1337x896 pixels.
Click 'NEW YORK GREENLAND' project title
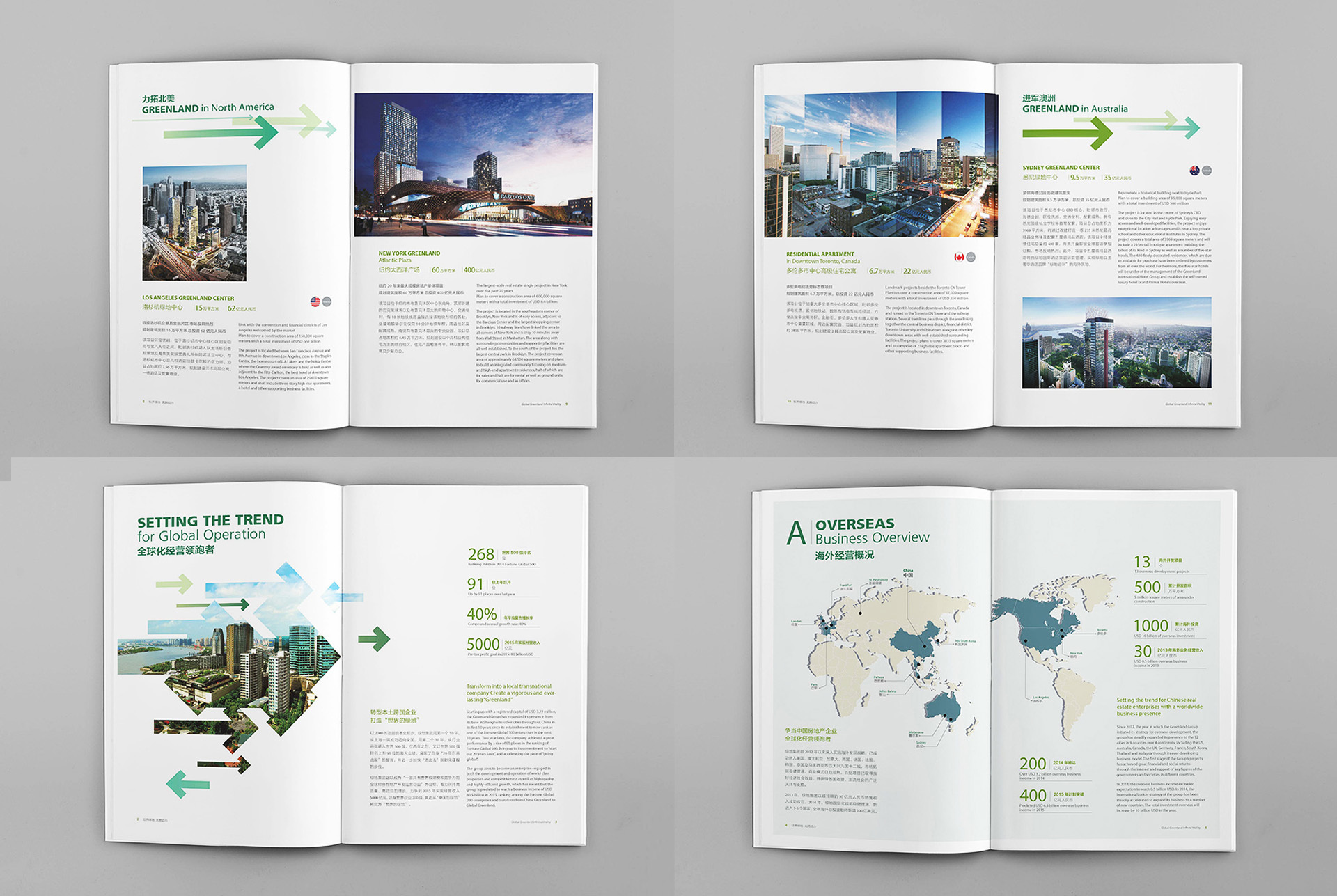point(409,253)
